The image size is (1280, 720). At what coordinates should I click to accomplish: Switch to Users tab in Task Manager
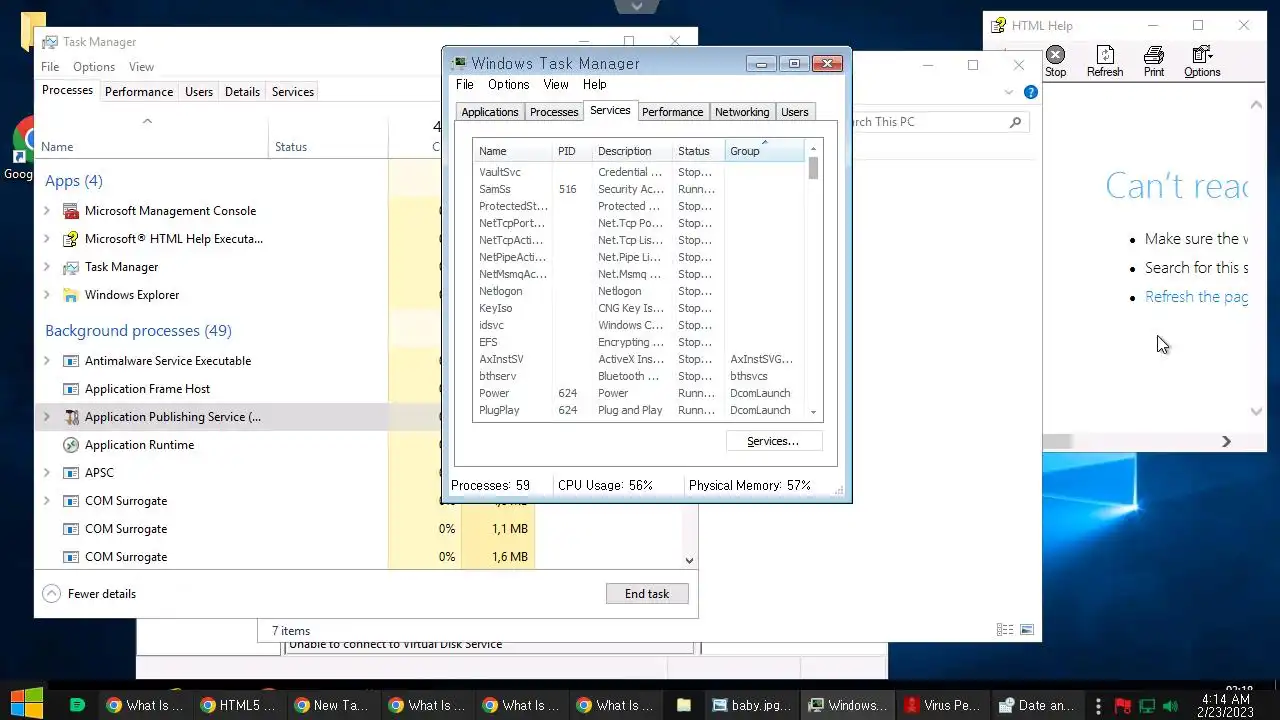pyautogui.click(x=199, y=92)
